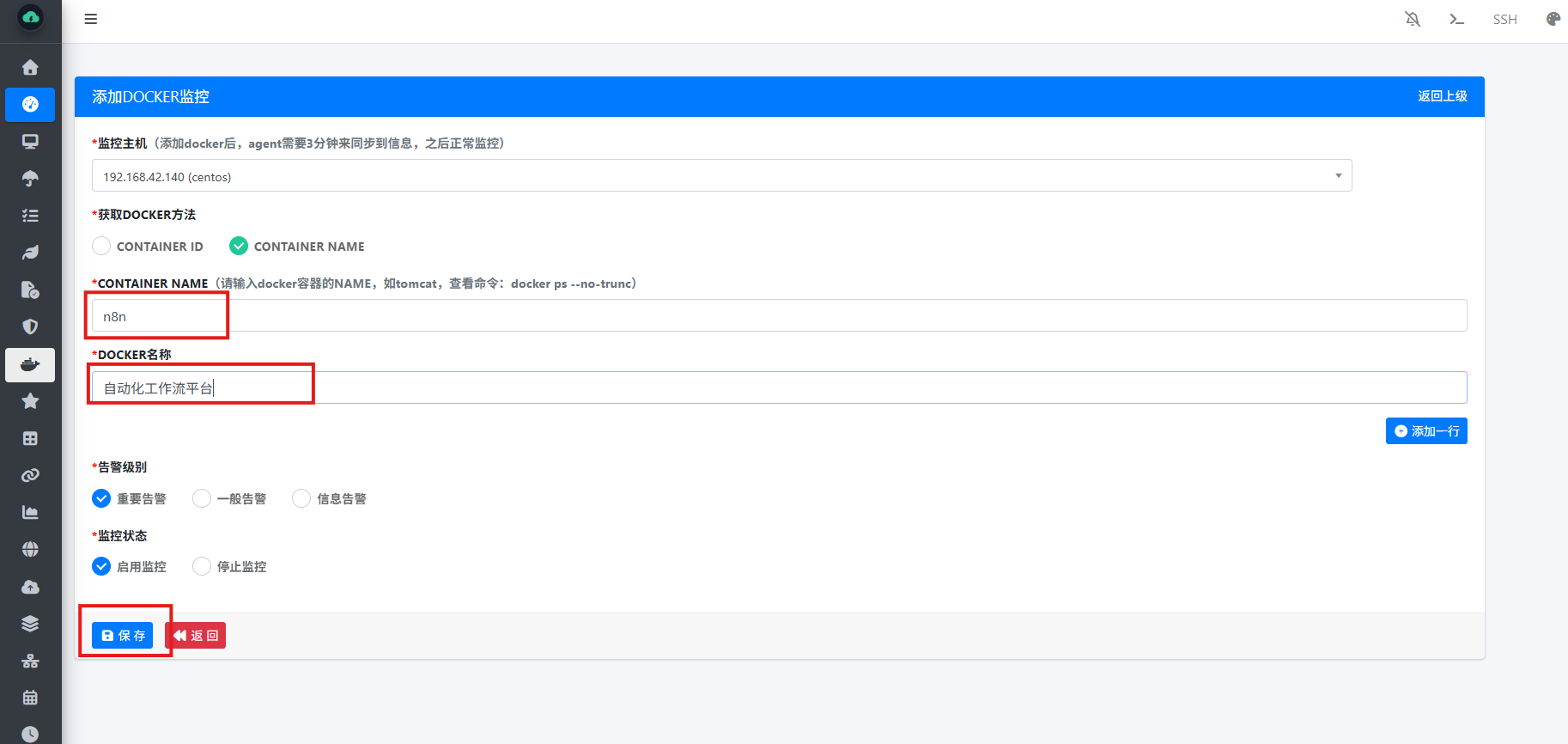
Task: Open the star icon in sidebar
Action: click(30, 401)
